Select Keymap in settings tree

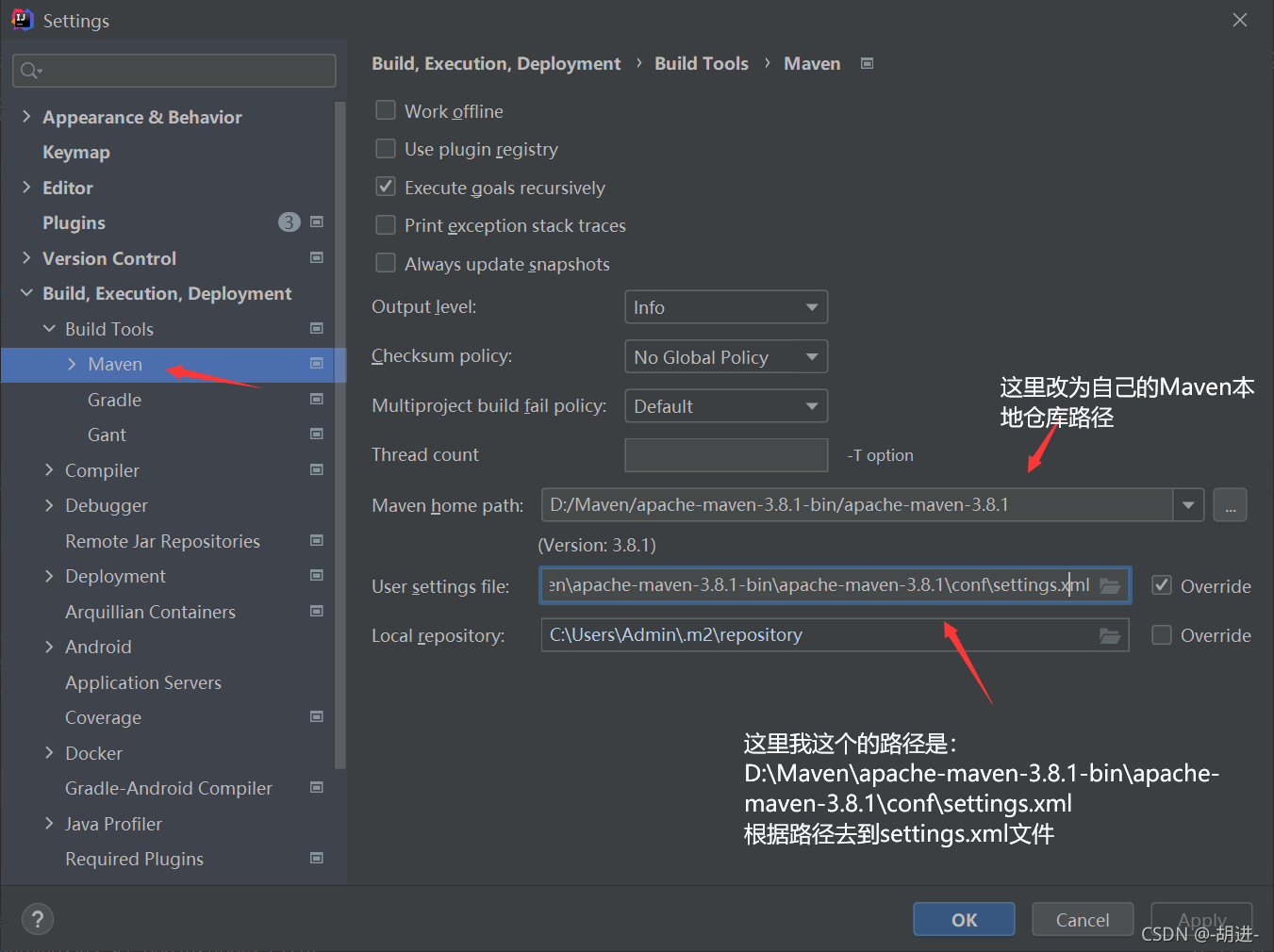tap(76, 152)
